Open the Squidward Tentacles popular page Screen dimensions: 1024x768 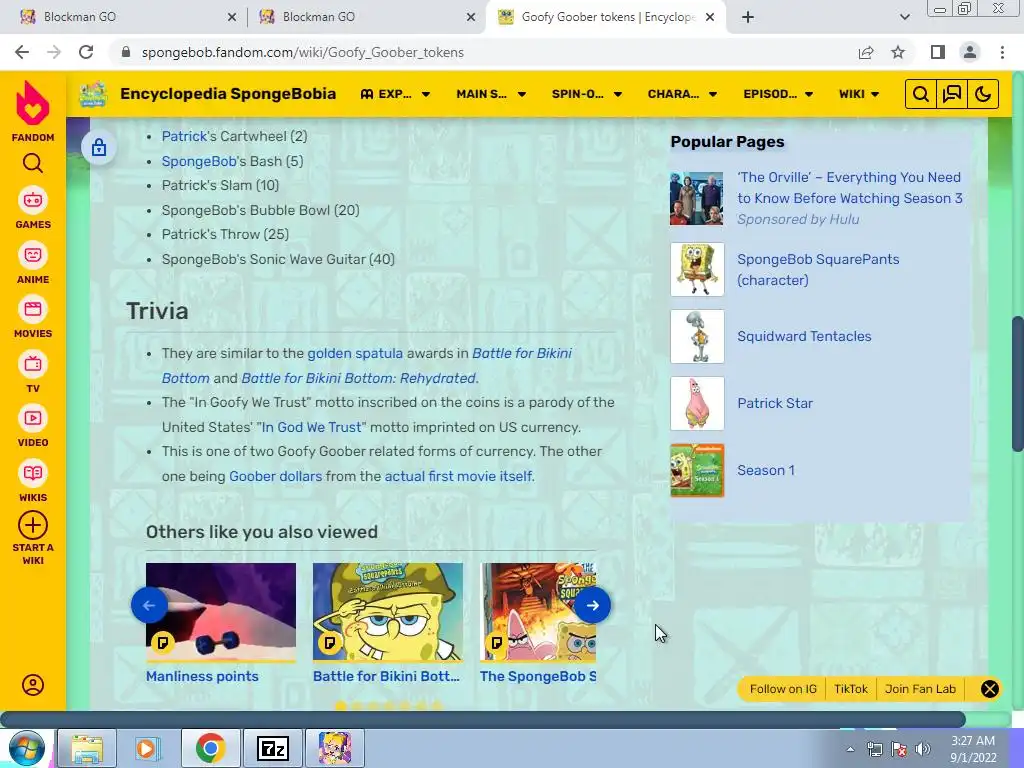pyautogui.click(x=804, y=336)
